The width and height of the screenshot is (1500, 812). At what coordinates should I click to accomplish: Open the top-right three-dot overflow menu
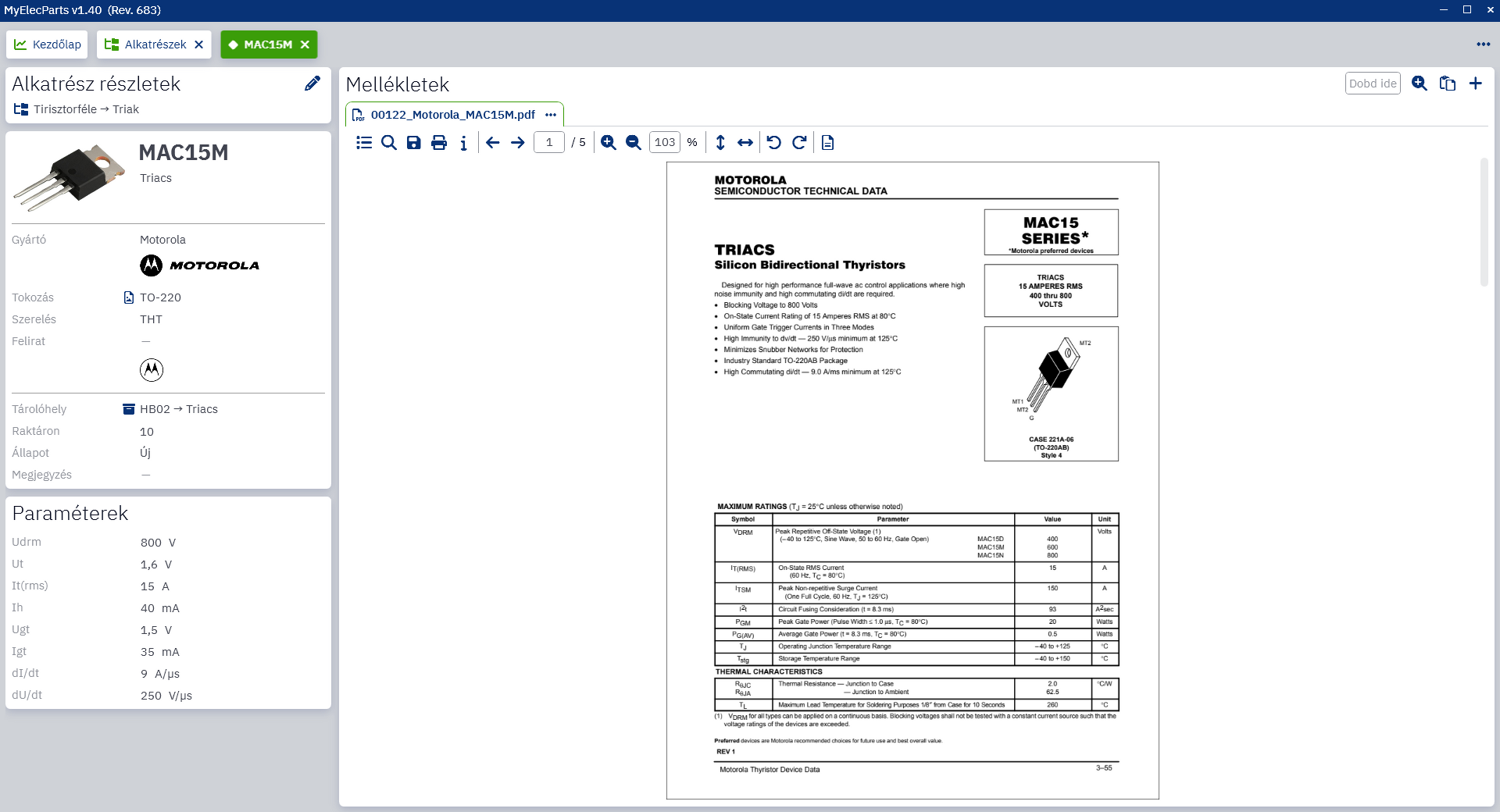[x=1483, y=45]
